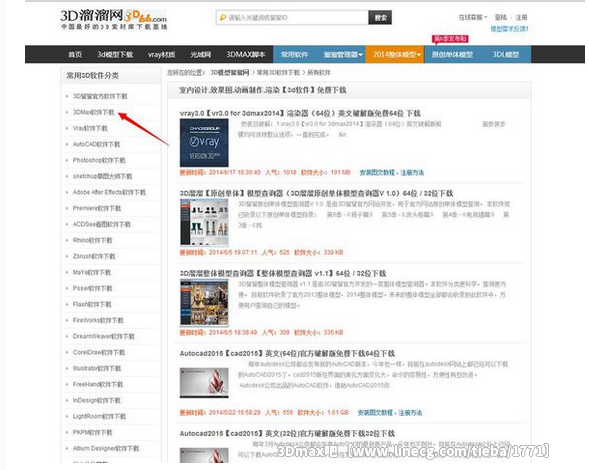Click the search field's magnifier icon
Viewport: 589px width, 470px height.
click(x=222, y=18)
